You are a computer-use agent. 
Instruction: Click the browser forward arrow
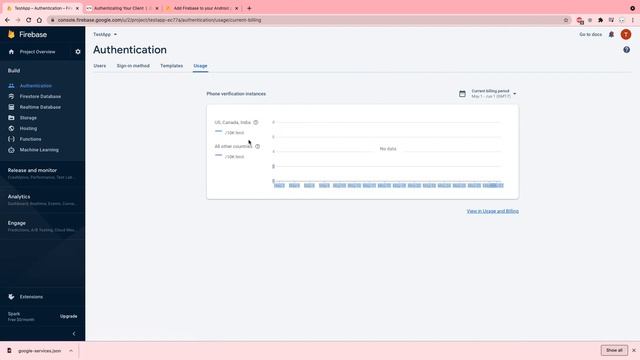18,20
